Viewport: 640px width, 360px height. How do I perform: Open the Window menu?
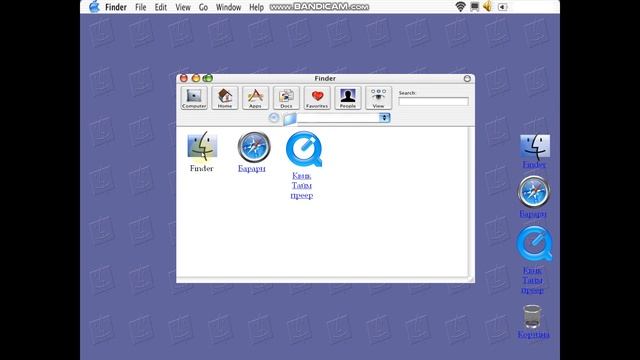click(228, 7)
